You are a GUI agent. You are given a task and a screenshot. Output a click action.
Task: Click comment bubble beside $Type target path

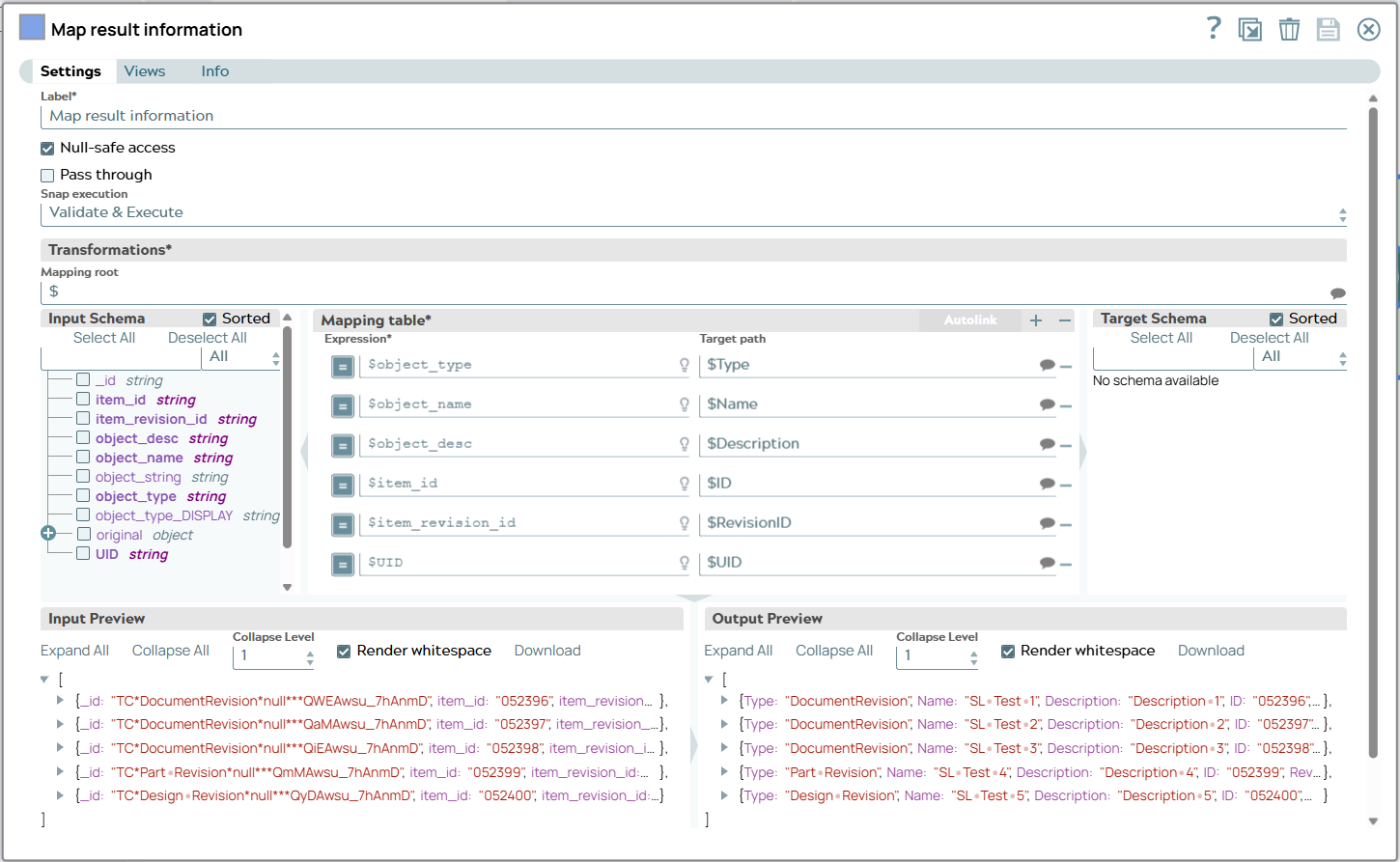[x=1047, y=365]
